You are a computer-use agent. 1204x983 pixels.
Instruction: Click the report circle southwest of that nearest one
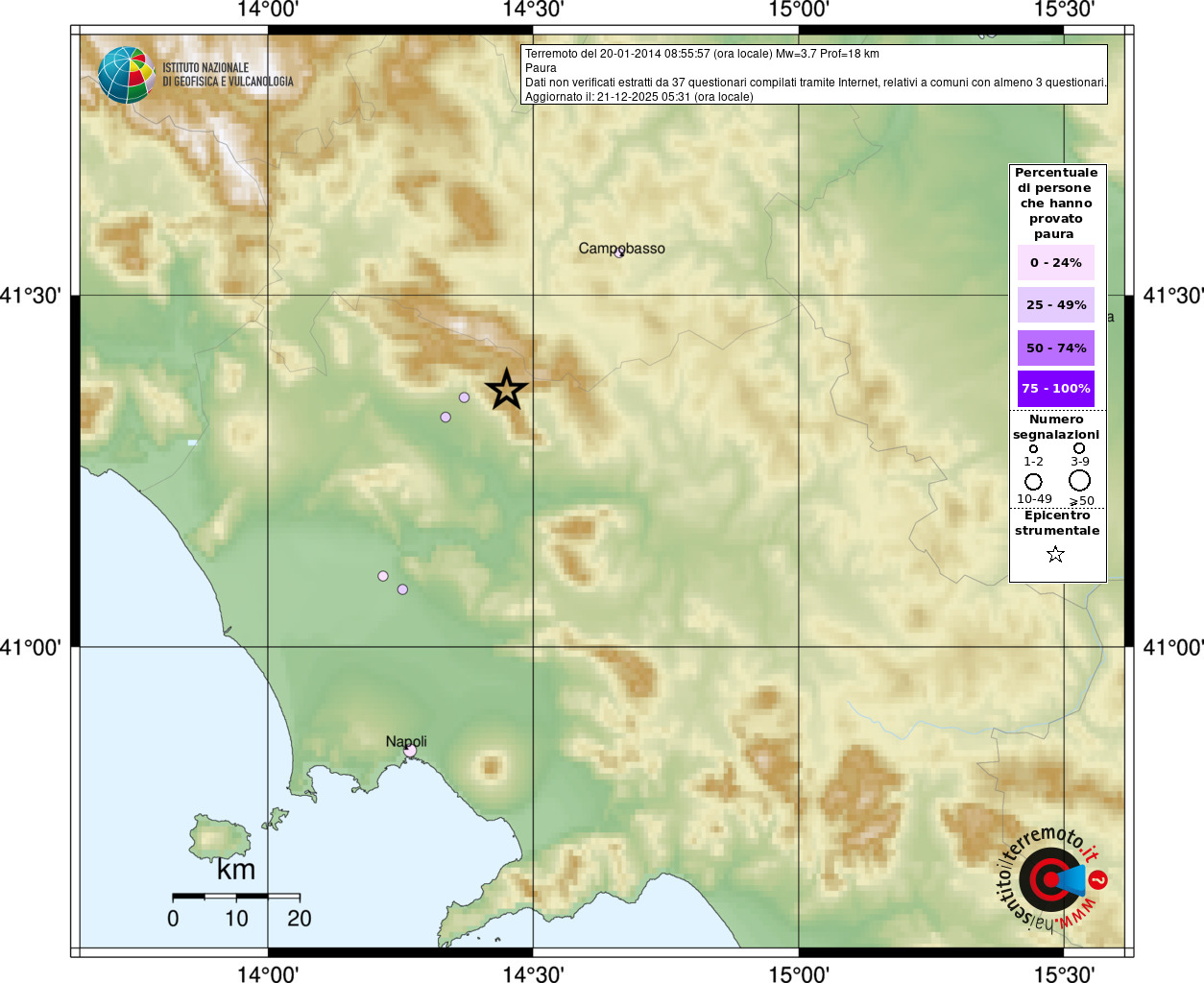[x=445, y=417]
